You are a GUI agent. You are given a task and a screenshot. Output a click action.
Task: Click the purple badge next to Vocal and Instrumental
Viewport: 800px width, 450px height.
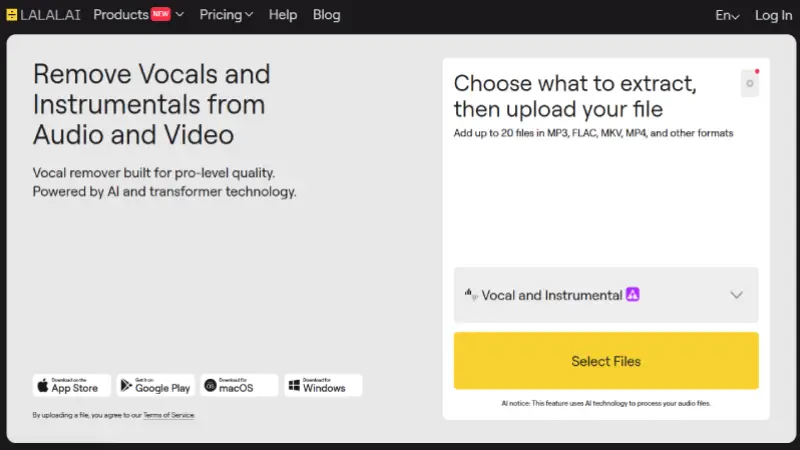point(633,294)
